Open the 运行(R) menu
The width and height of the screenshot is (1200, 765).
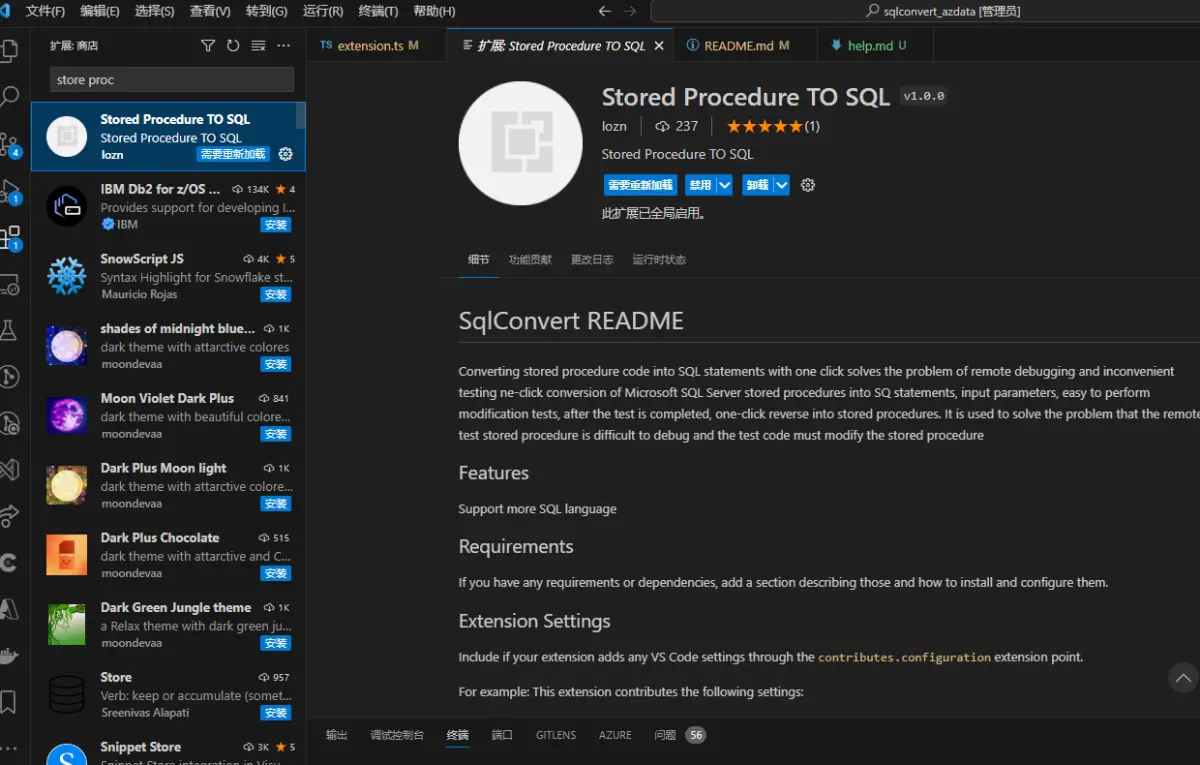pyautogui.click(x=322, y=11)
